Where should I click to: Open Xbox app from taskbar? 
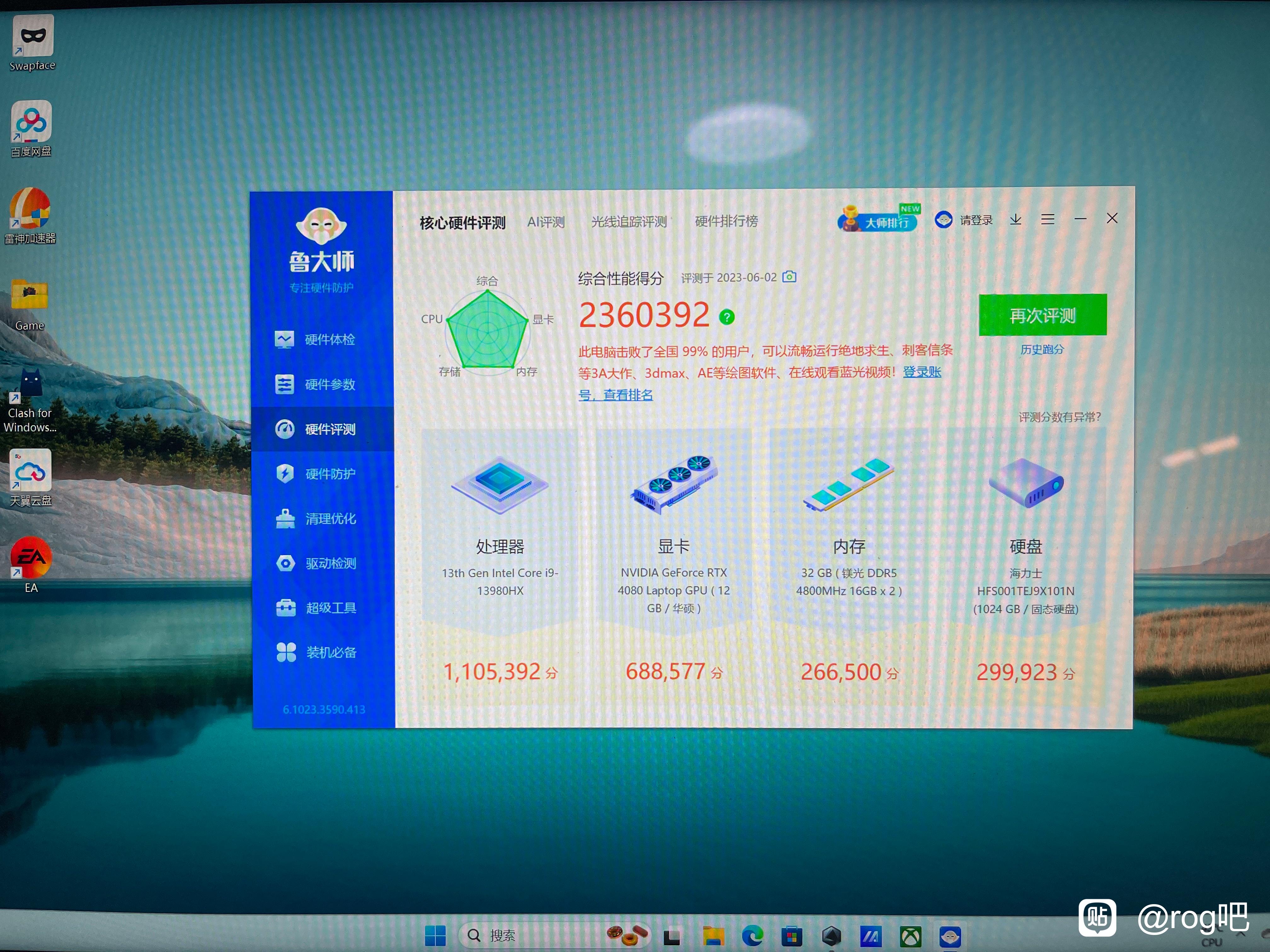coord(911,937)
